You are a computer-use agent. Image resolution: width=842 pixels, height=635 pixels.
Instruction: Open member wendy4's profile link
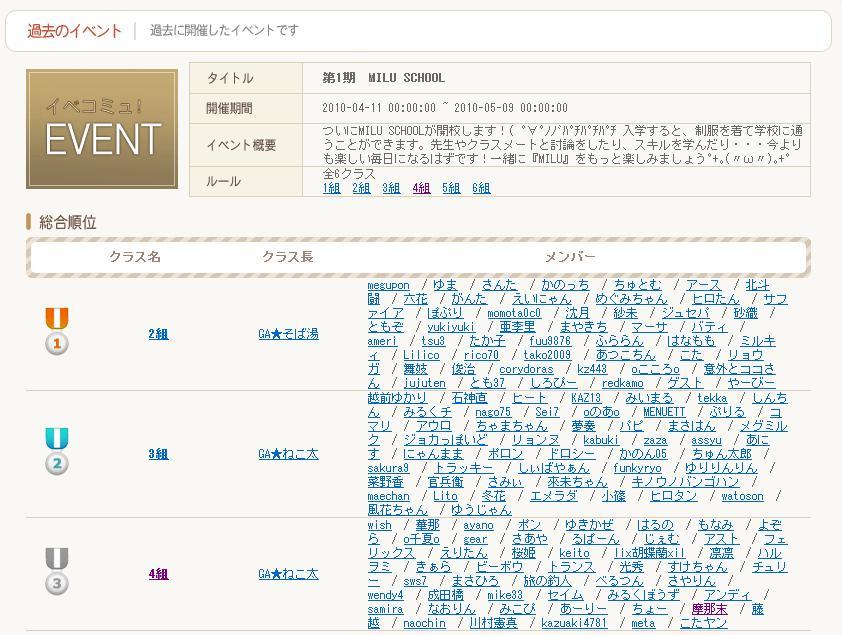385,595
